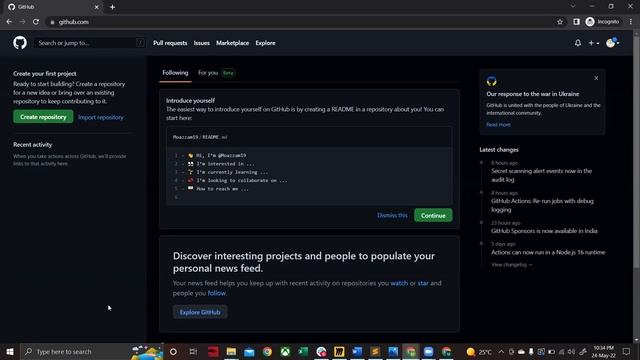Go to Marketplace
Image resolution: width=640 pixels, height=360 pixels.
(232, 43)
